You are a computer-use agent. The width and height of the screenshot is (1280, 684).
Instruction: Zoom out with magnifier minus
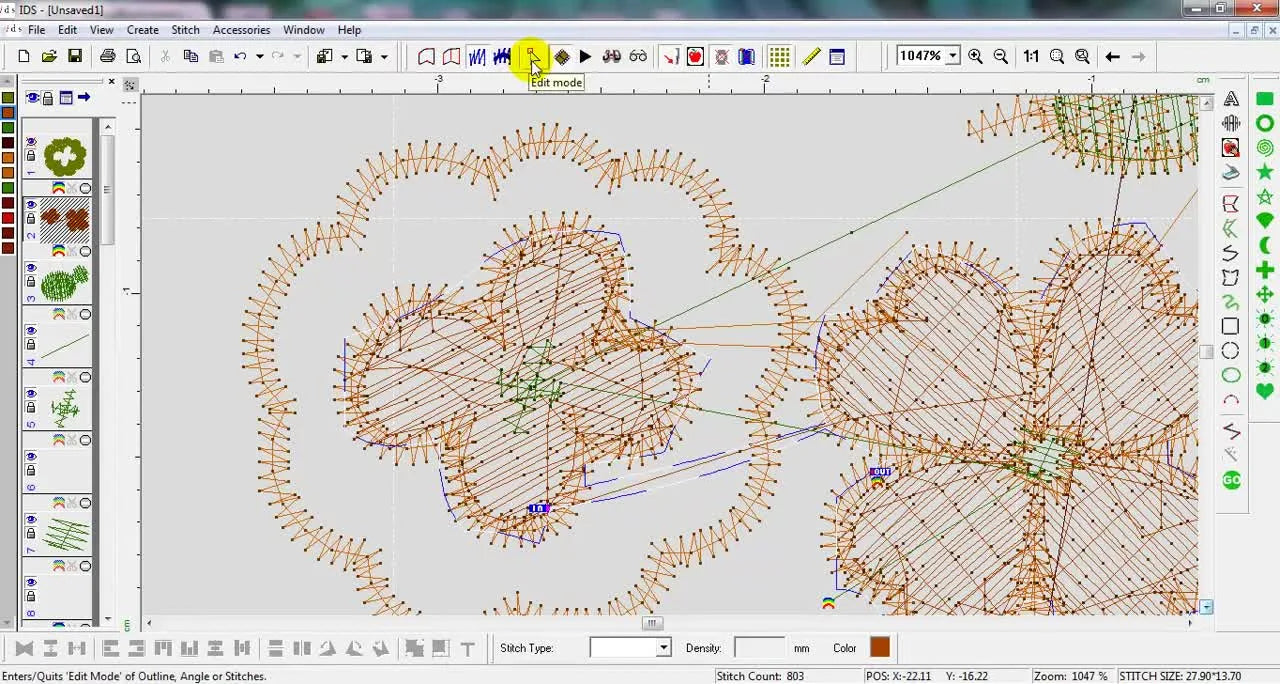click(1001, 57)
